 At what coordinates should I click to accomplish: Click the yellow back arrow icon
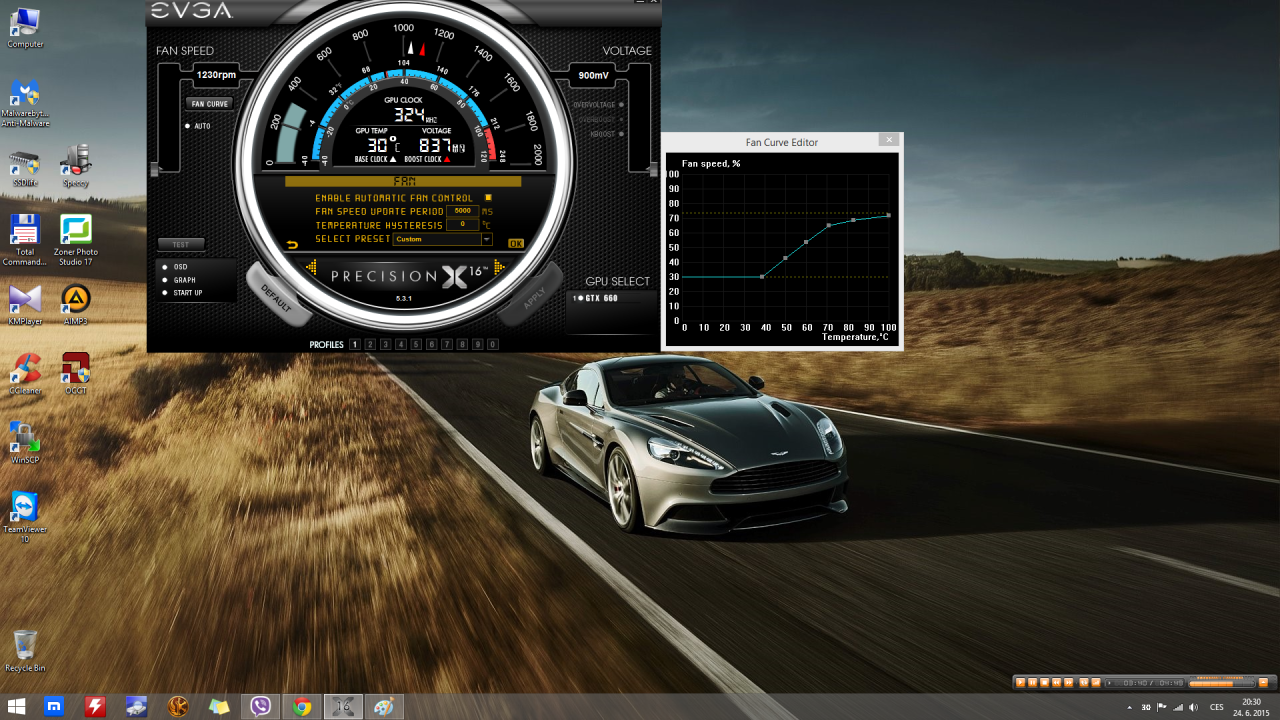[x=293, y=243]
